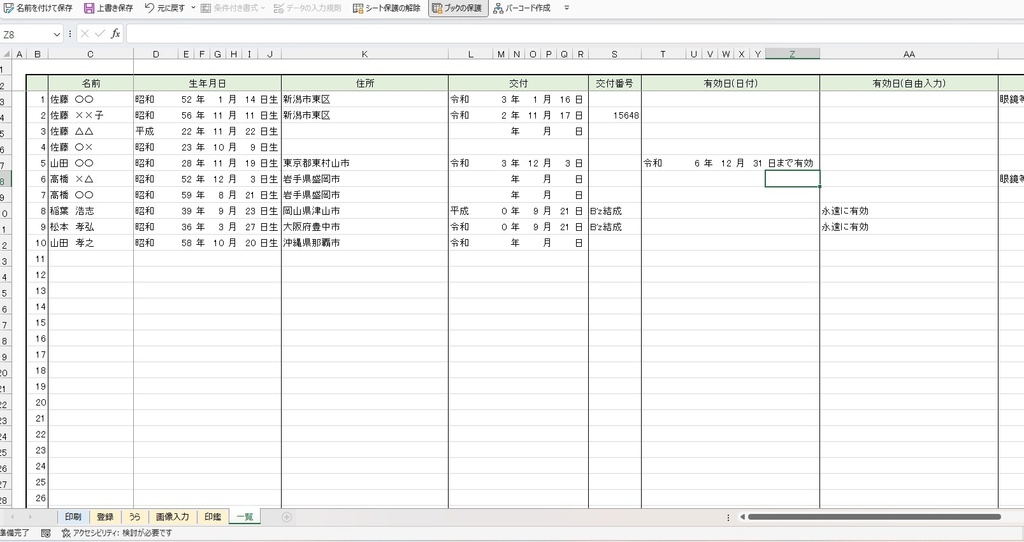Select column S header
Image resolution: width=1024 pixels, height=542 pixels.
tap(615, 54)
